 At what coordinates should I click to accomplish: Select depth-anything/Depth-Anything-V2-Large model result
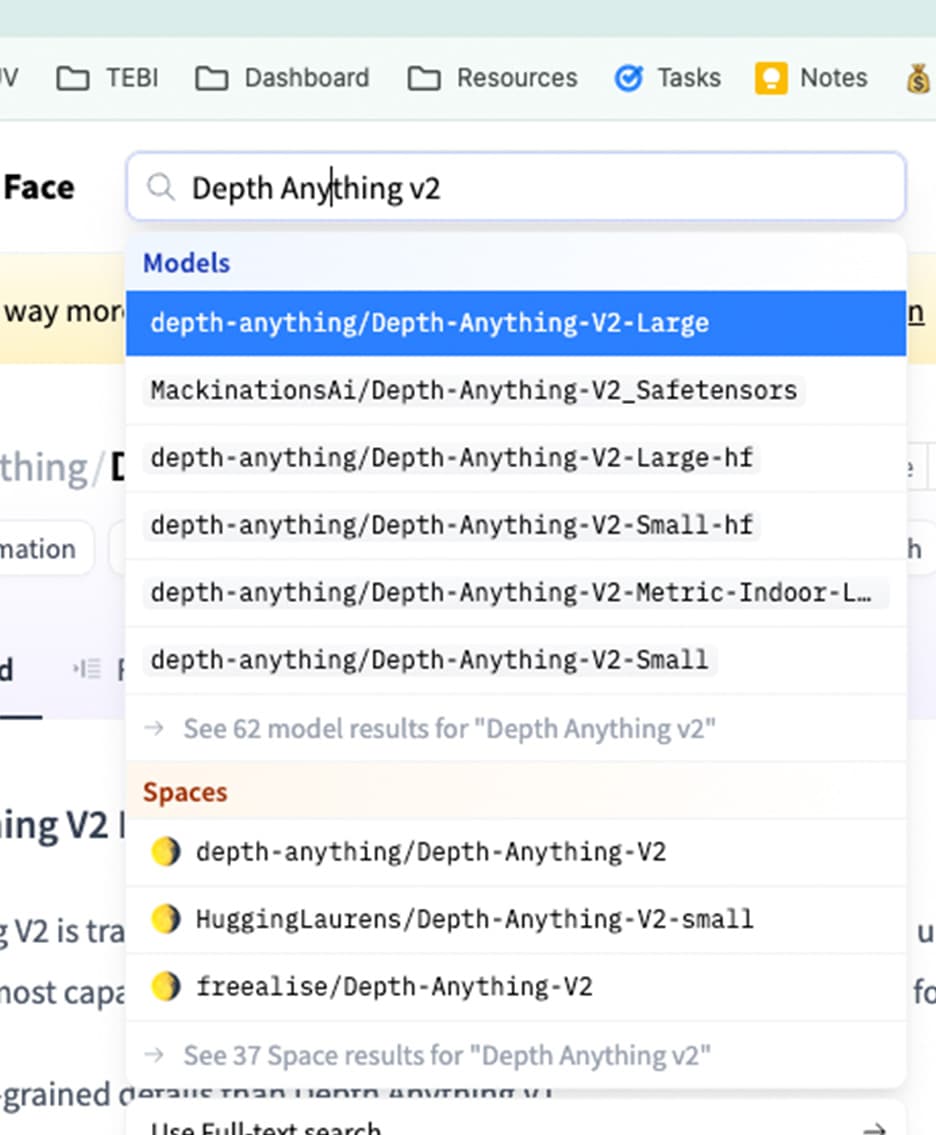coord(429,323)
